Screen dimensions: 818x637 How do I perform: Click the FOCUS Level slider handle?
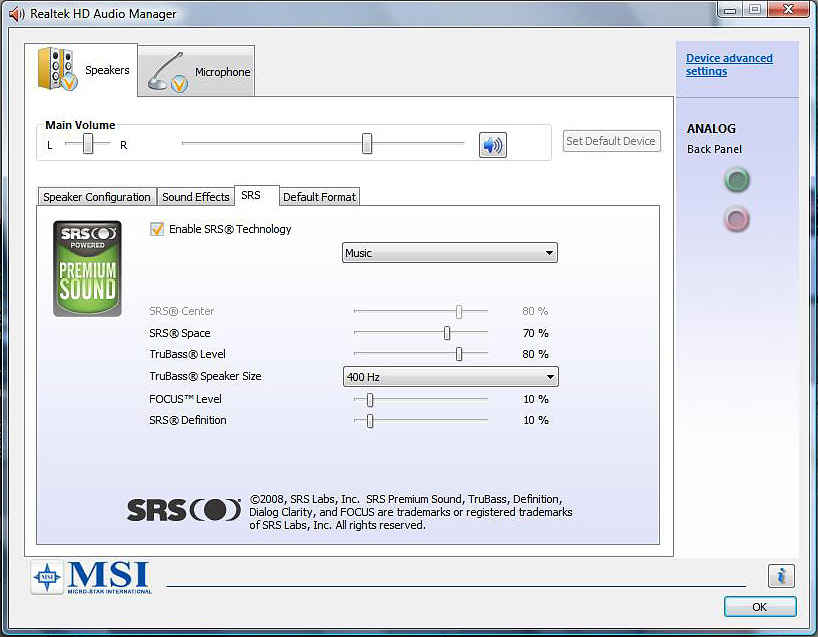pos(370,400)
